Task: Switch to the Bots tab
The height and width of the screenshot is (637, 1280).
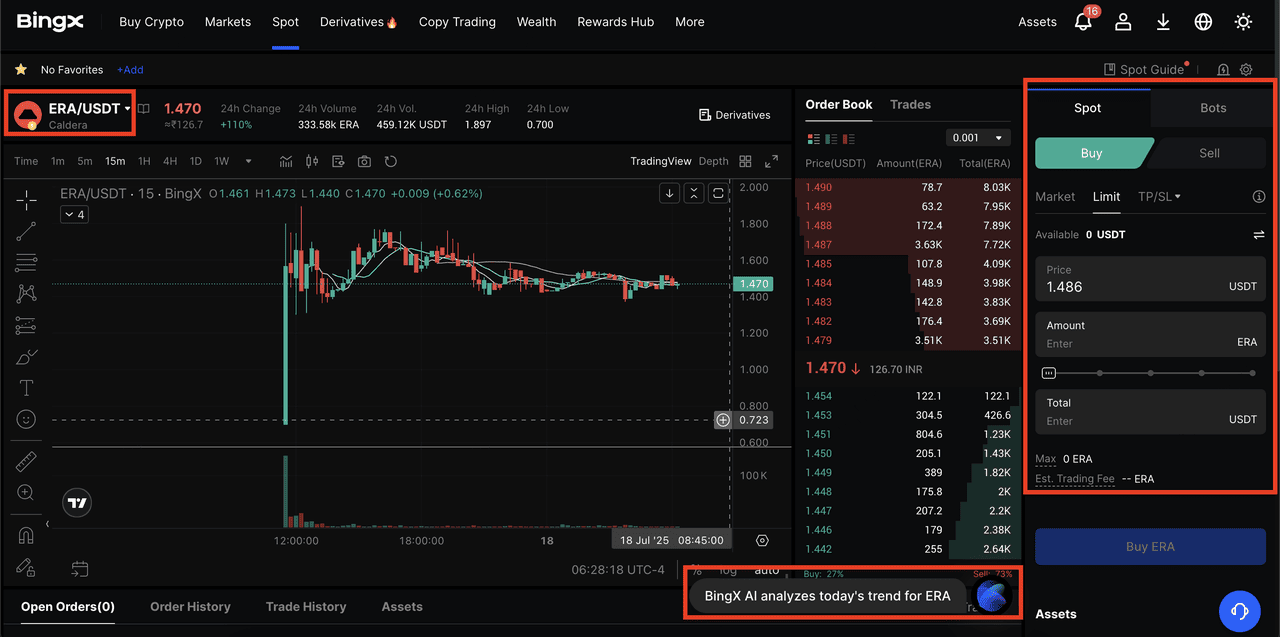Action: click(x=1213, y=108)
